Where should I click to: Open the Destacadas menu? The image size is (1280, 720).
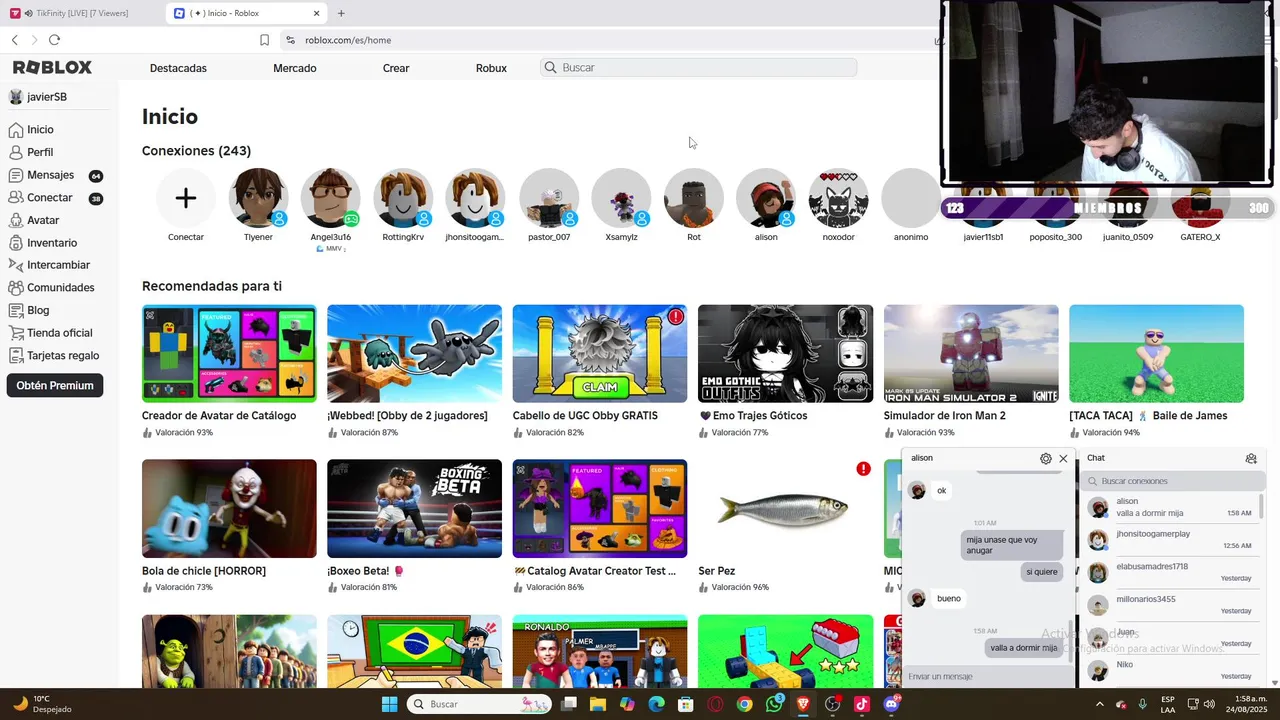(x=178, y=68)
